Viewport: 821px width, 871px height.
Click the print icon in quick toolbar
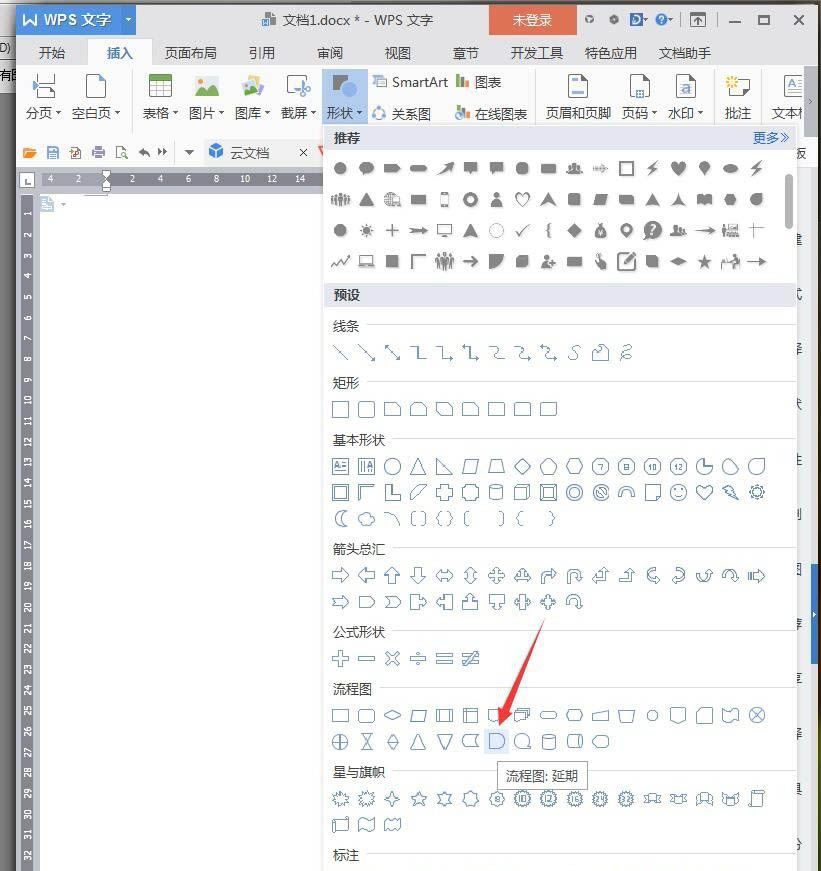[x=98, y=152]
